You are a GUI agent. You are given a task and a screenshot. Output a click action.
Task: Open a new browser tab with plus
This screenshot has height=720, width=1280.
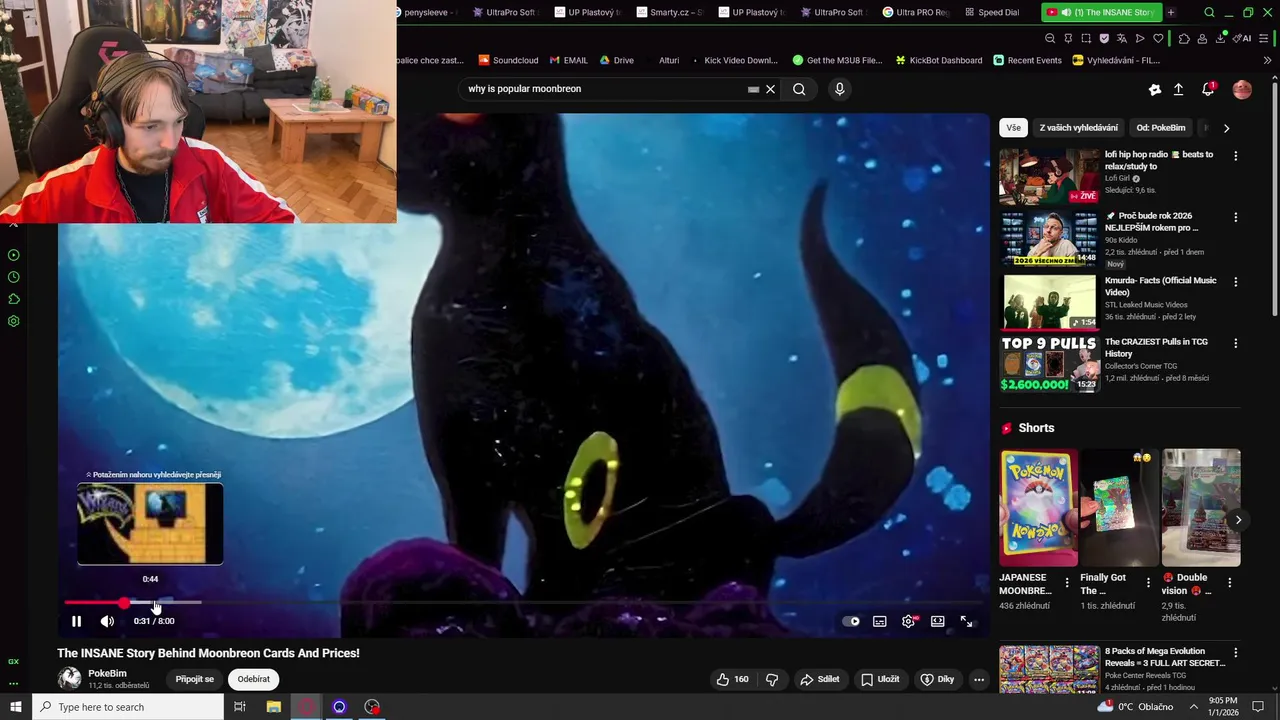pyautogui.click(x=1171, y=12)
